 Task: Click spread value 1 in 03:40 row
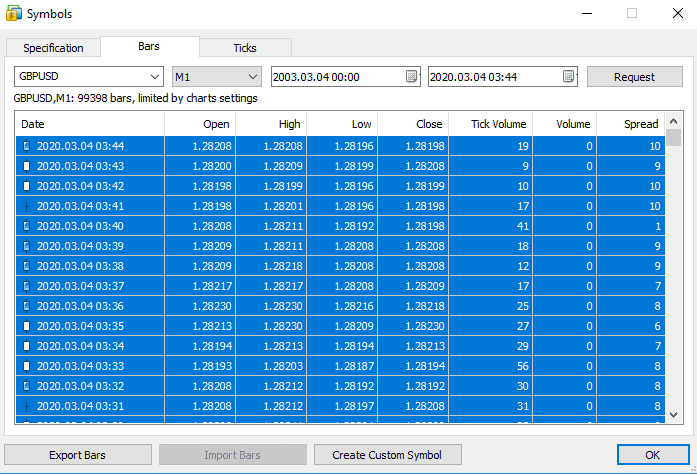point(658,226)
